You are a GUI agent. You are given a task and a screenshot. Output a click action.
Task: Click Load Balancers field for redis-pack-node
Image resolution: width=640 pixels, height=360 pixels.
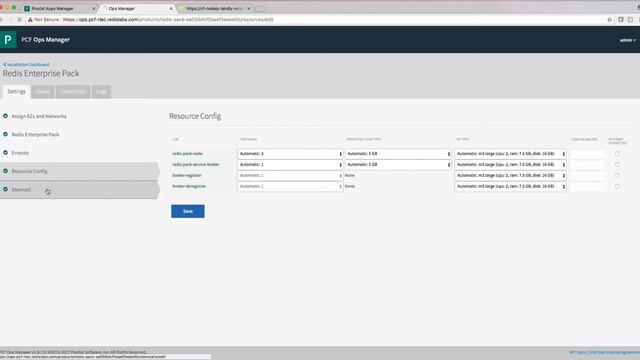(587, 154)
